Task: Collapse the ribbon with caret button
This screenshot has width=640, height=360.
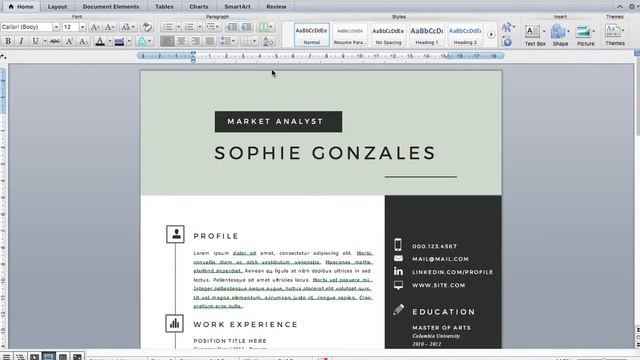Action: pos(620,7)
